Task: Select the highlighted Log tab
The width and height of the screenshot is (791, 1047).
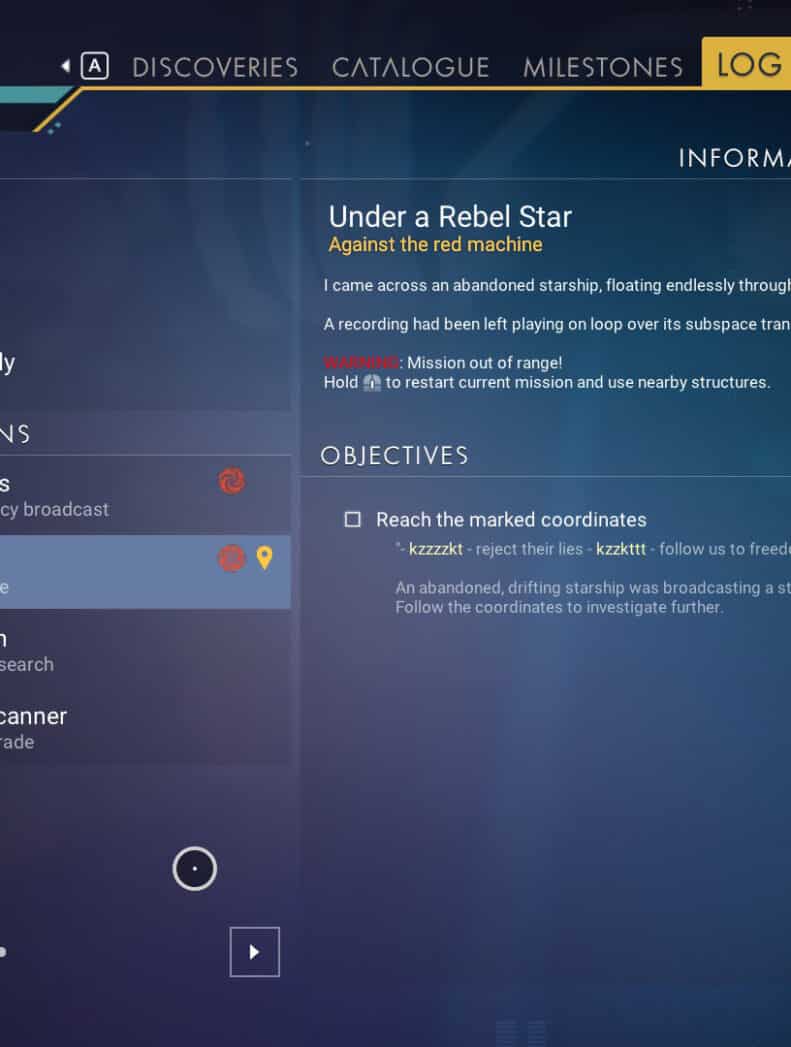Action: pos(747,64)
